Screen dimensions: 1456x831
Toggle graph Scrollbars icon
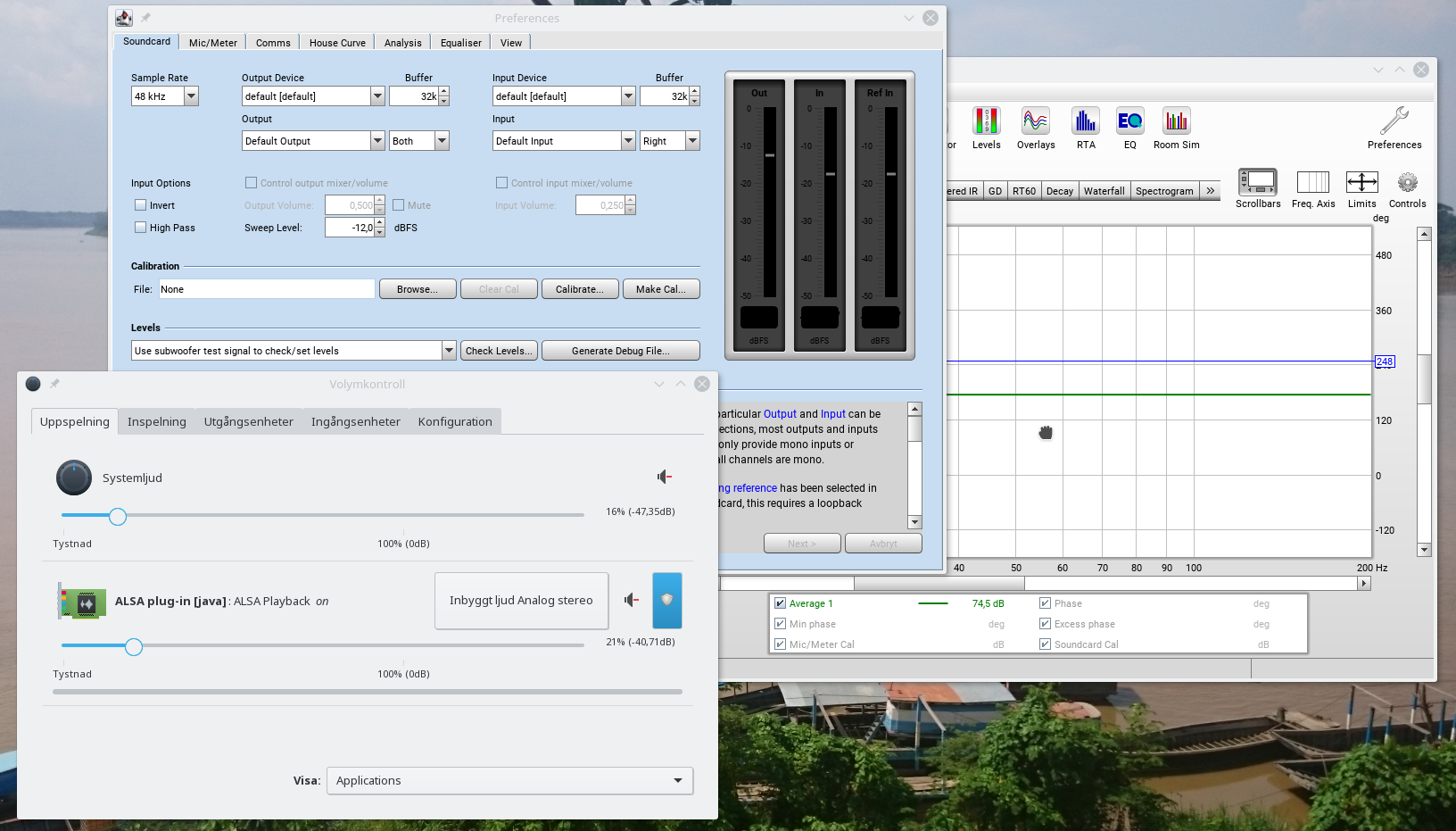[x=1257, y=182]
